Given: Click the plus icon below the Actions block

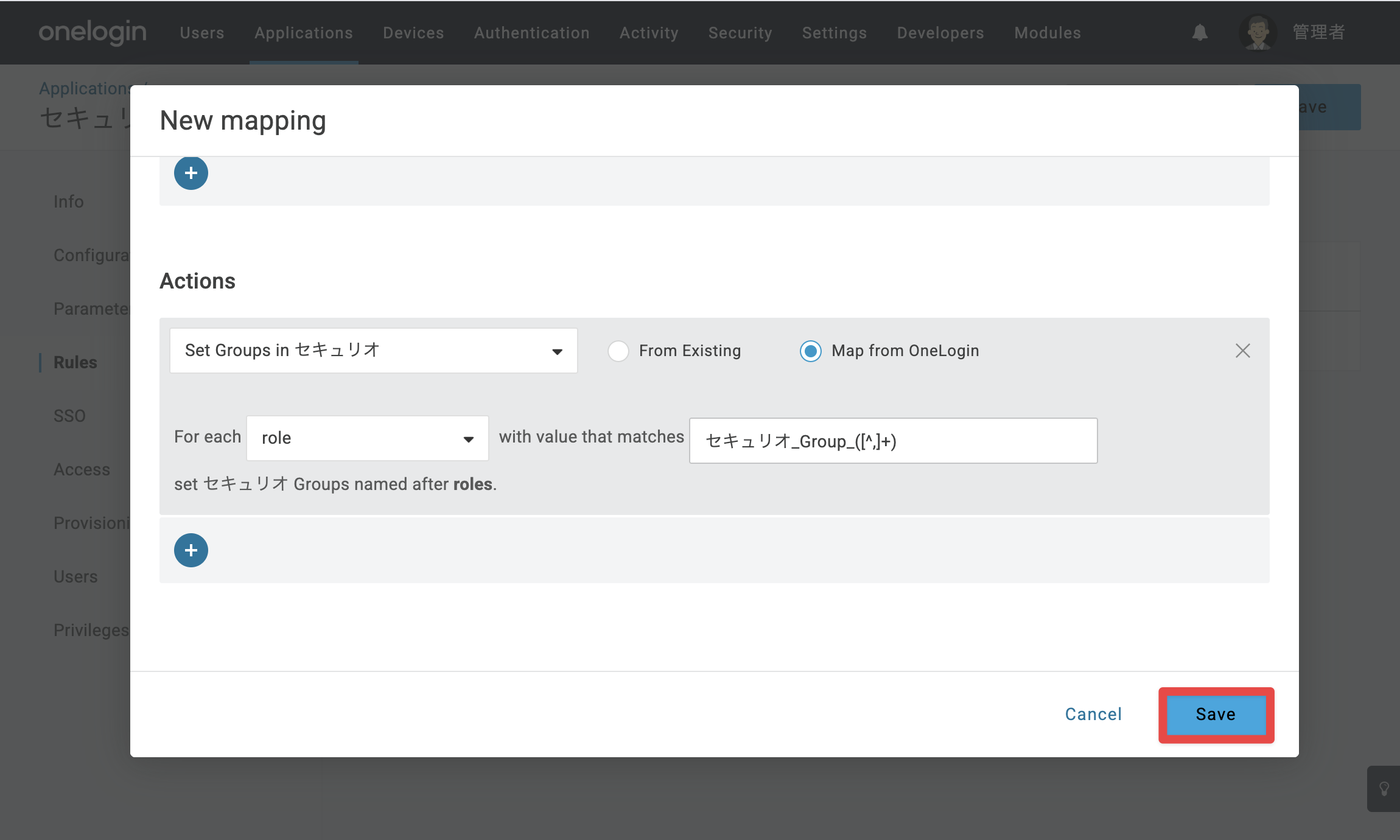Looking at the screenshot, I should [191, 550].
